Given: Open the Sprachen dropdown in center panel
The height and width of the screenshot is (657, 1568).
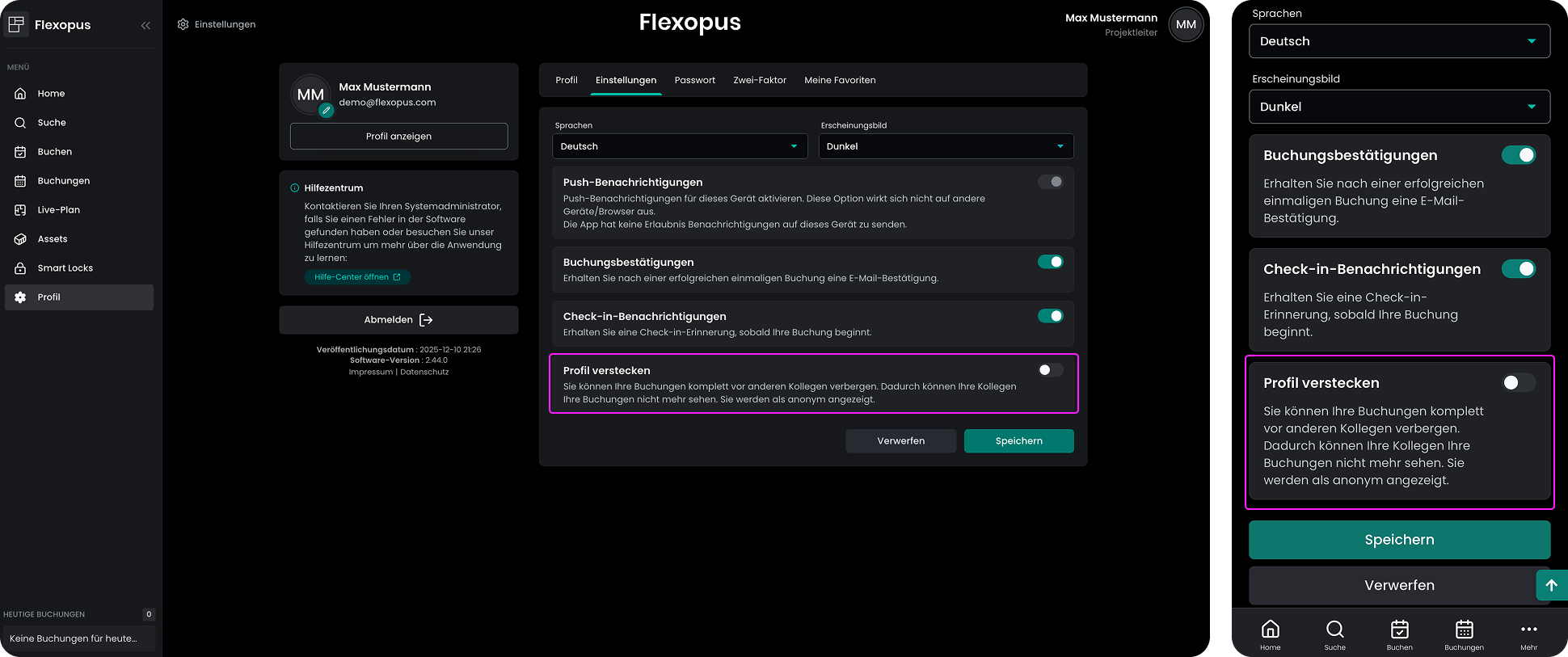Looking at the screenshot, I should click(679, 146).
